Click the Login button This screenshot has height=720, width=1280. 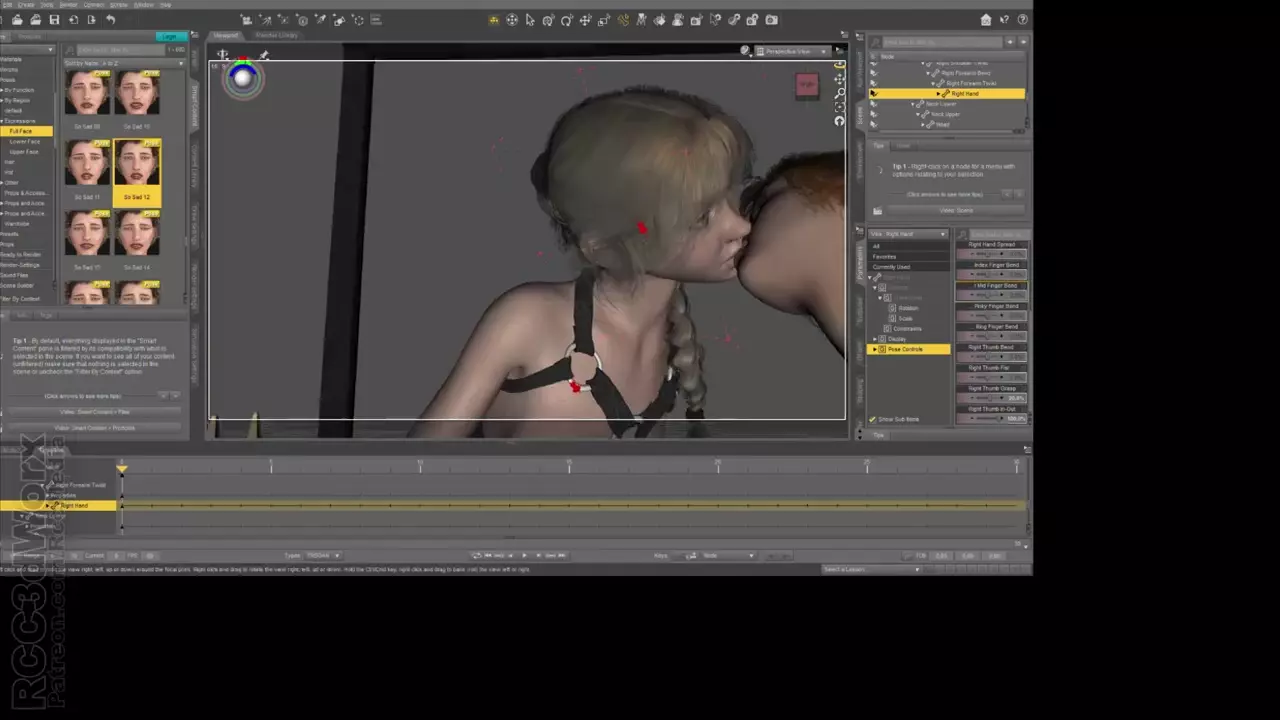172,36
